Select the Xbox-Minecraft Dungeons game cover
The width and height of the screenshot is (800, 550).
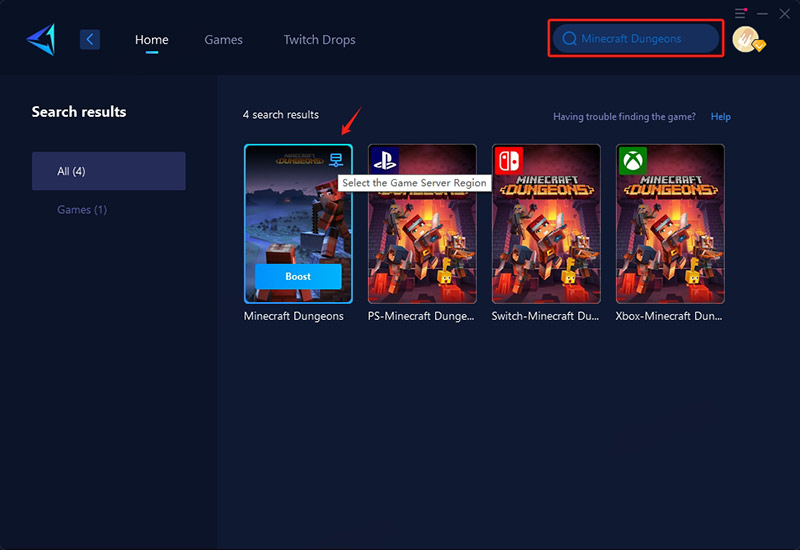tap(670, 224)
